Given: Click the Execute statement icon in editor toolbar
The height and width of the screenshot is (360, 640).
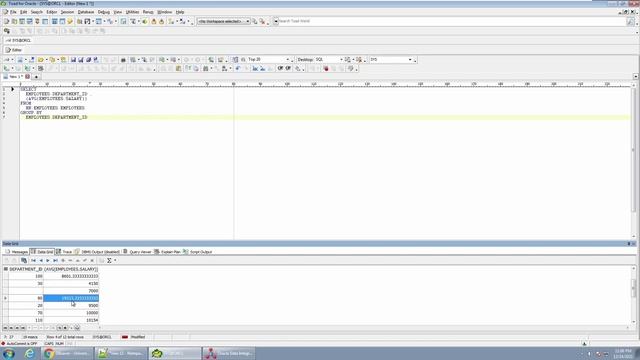Looking at the screenshot, I should pos(6,69).
